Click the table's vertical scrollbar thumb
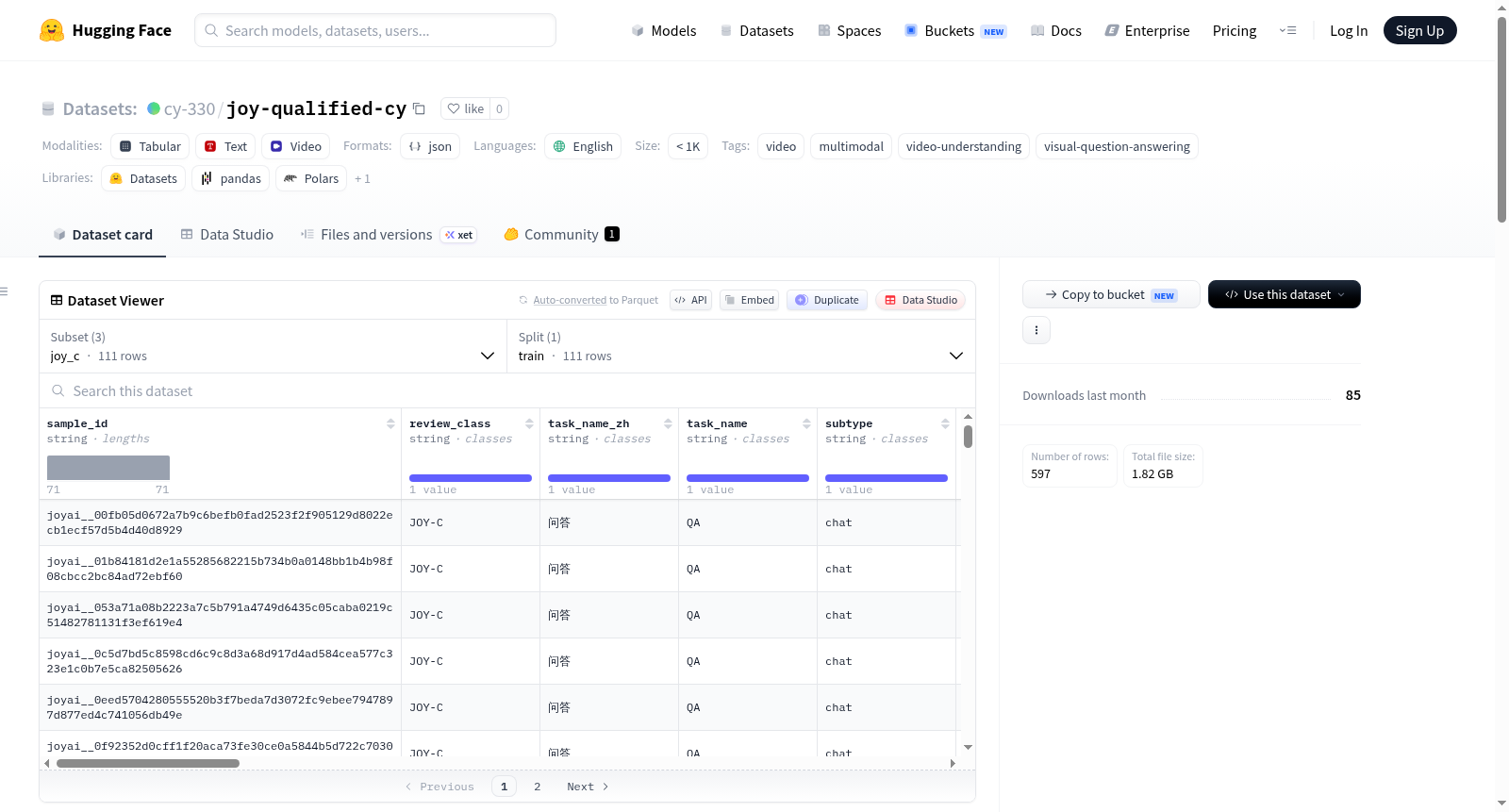Viewport: 1509px width, 812px height. [x=968, y=437]
